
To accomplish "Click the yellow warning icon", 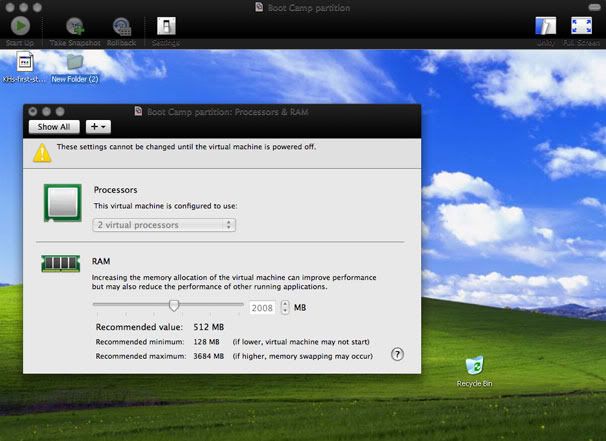I will (42, 153).
